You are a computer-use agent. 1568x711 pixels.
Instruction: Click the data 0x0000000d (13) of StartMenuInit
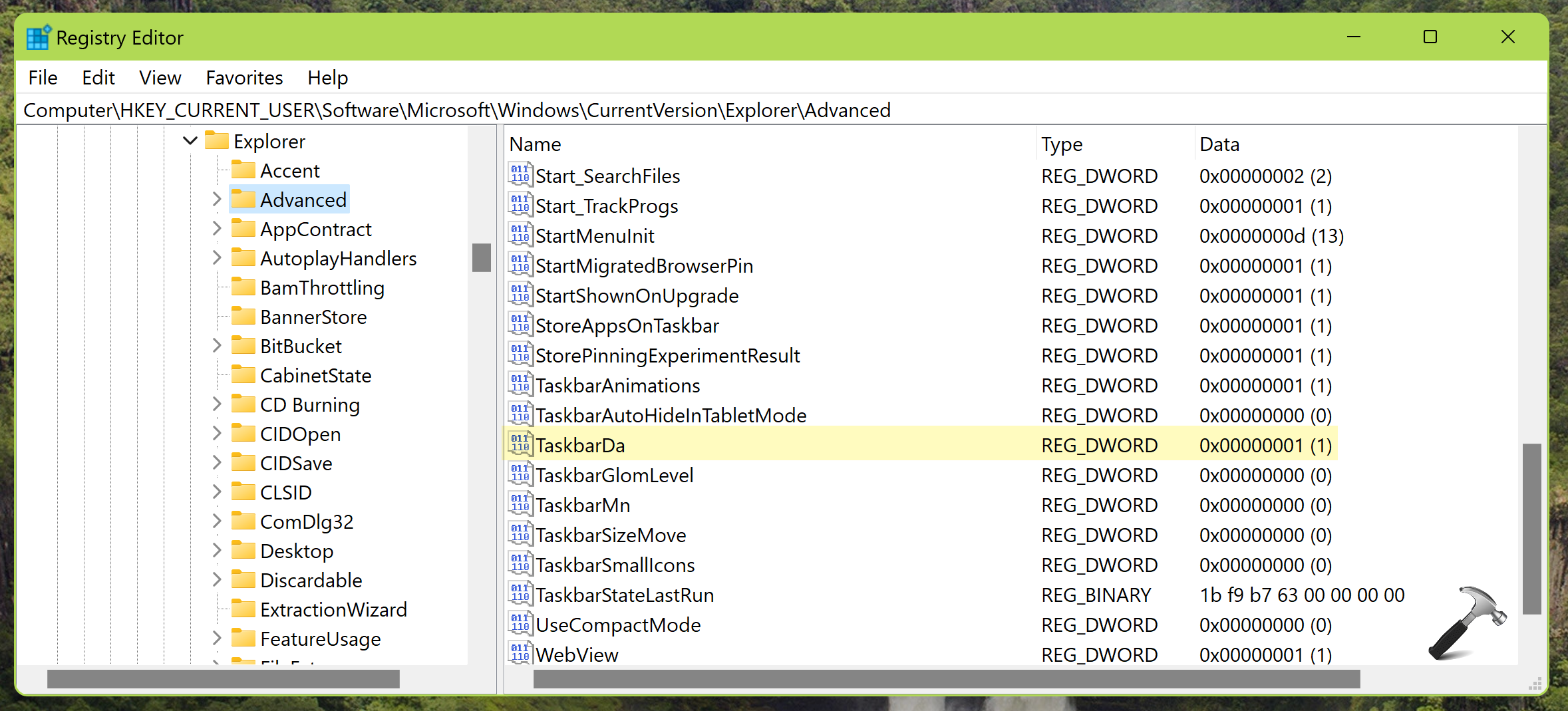pos(1271,235)
